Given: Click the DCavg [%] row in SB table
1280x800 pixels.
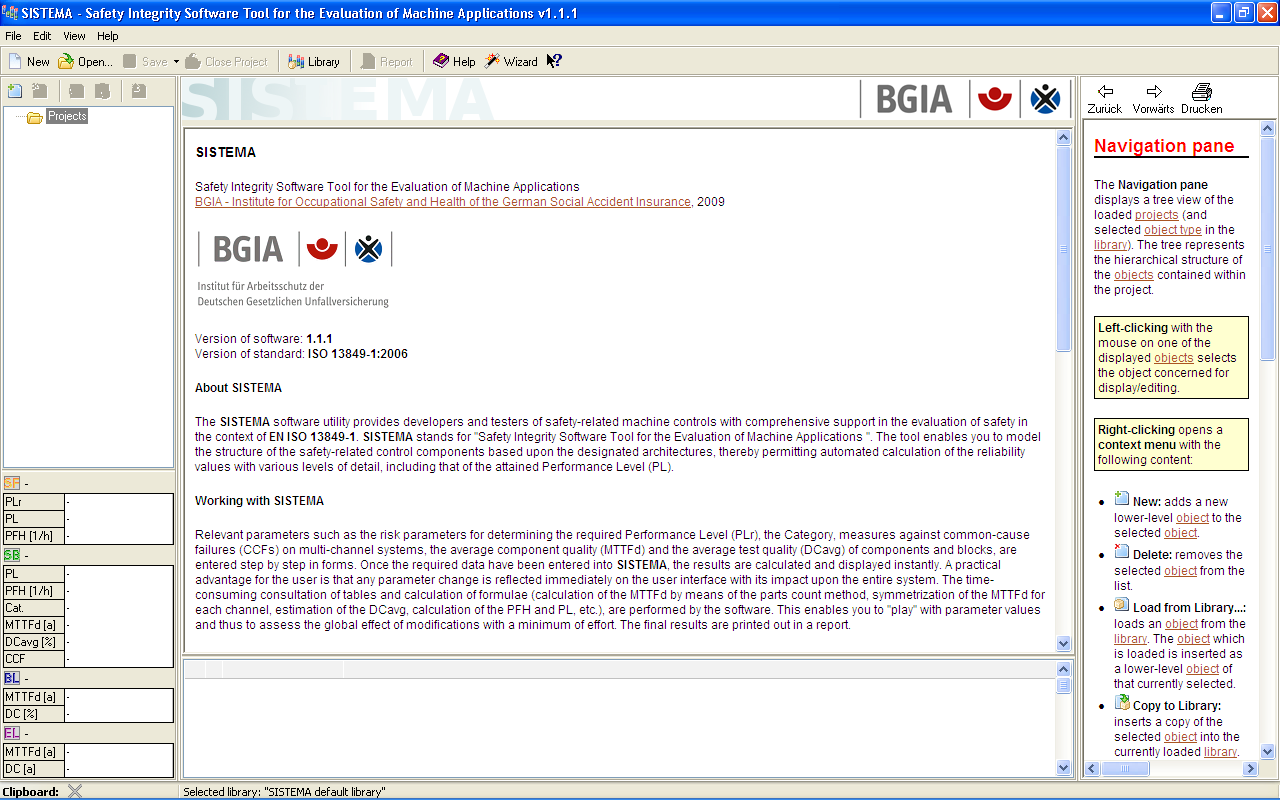Looking at the screenshot, I should pyautogui.click(x=88, y=642).
